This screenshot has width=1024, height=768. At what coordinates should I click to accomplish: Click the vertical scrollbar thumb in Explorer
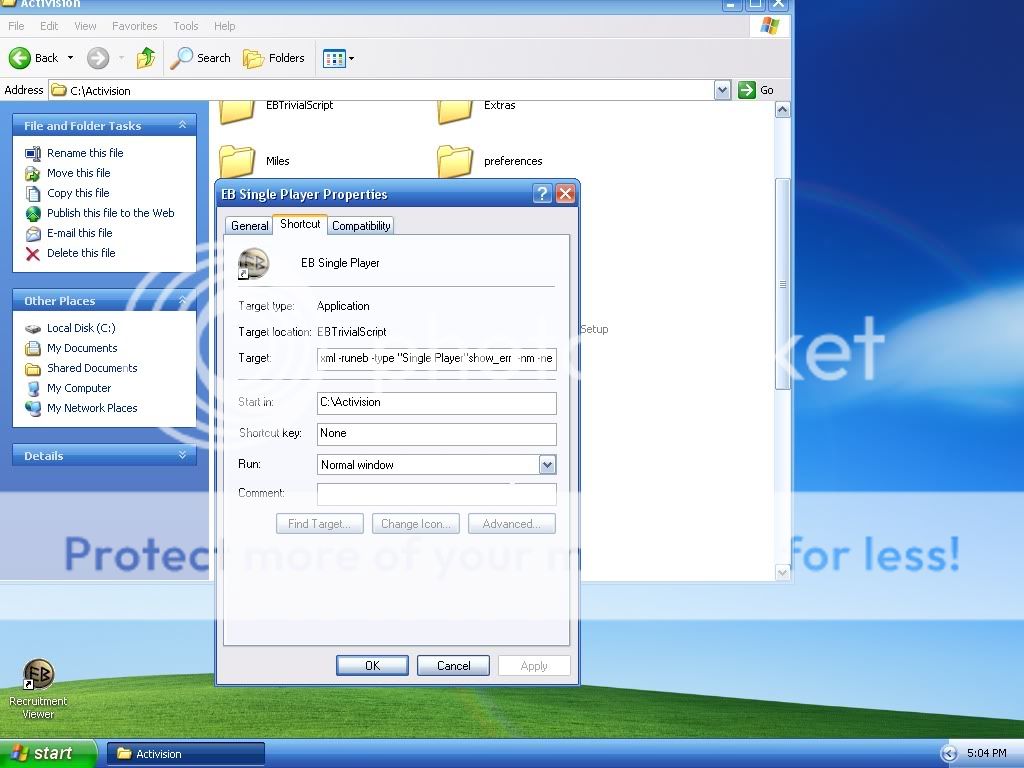(x=782, y=284)
